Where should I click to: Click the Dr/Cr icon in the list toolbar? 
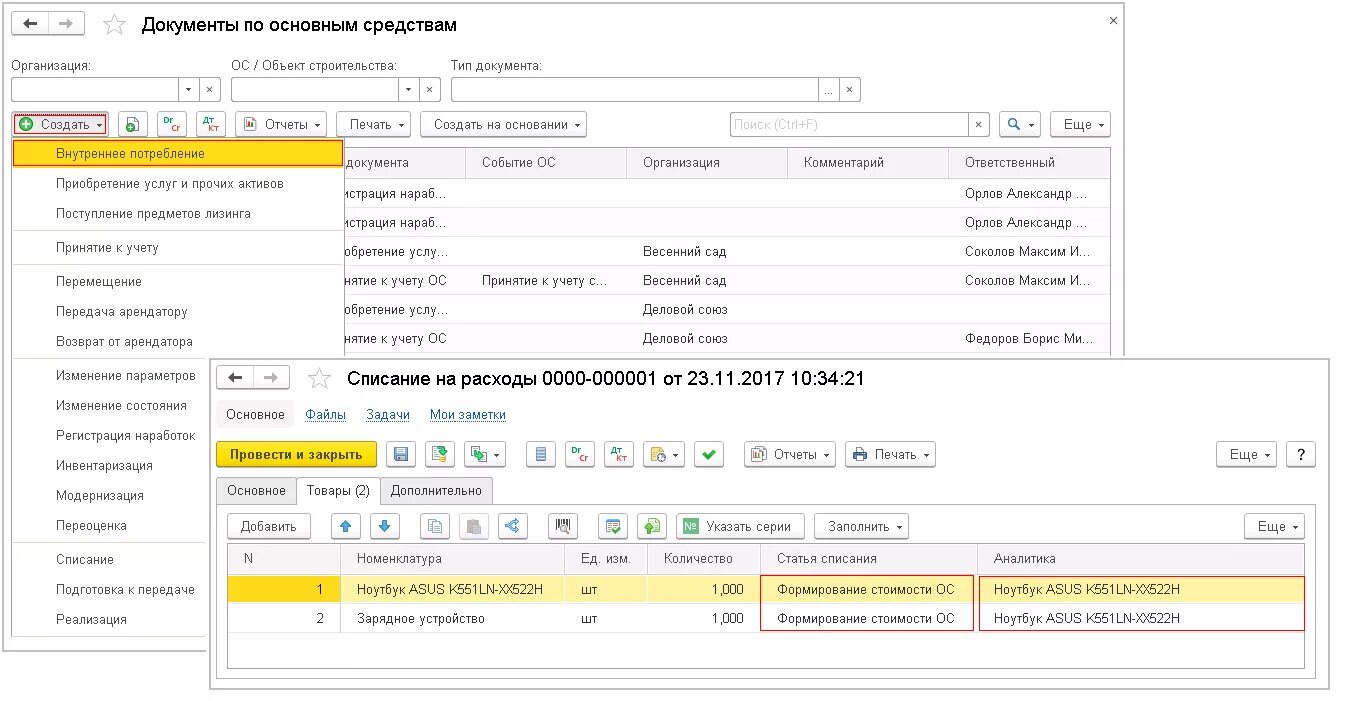pos(172,125)
